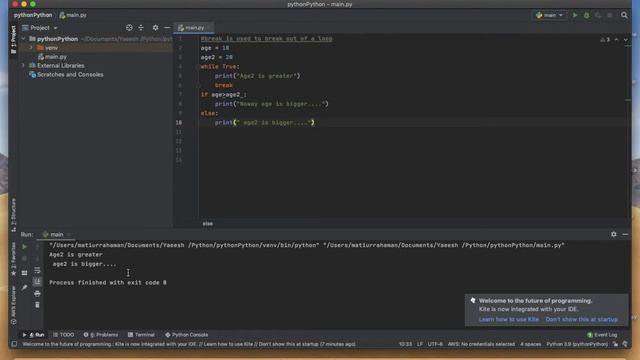The height and width of the screenshot is (360, 640).
Task: Toggle soft-wrap in the Run console
Action: [37, 270]
